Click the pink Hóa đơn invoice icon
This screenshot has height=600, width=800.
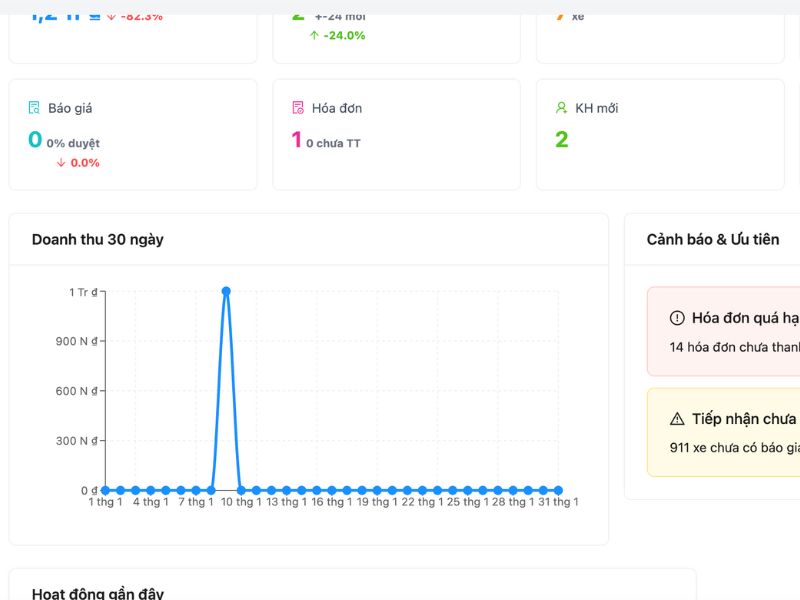298,108
